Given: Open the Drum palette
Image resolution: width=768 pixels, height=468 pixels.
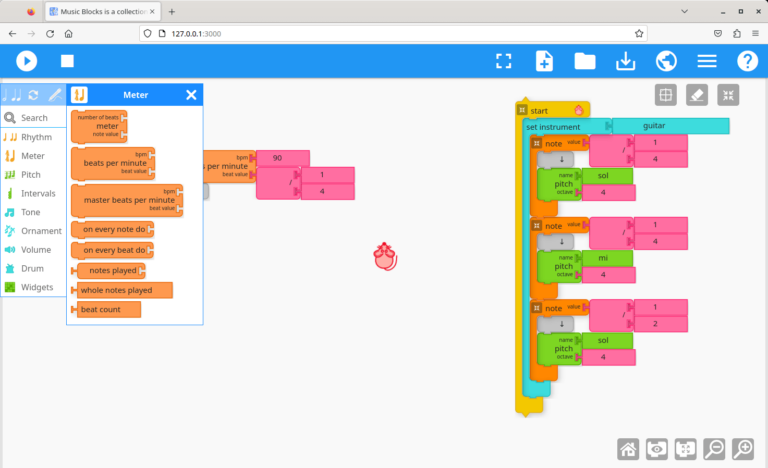Looking at the screenshot, I should (x=34, y=269).
